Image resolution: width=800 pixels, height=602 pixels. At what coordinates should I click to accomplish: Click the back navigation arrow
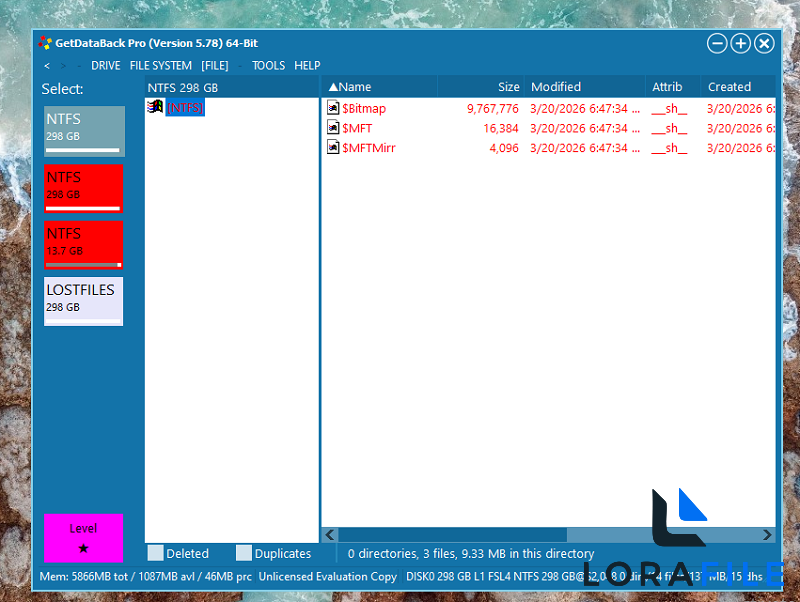point(47,65)
